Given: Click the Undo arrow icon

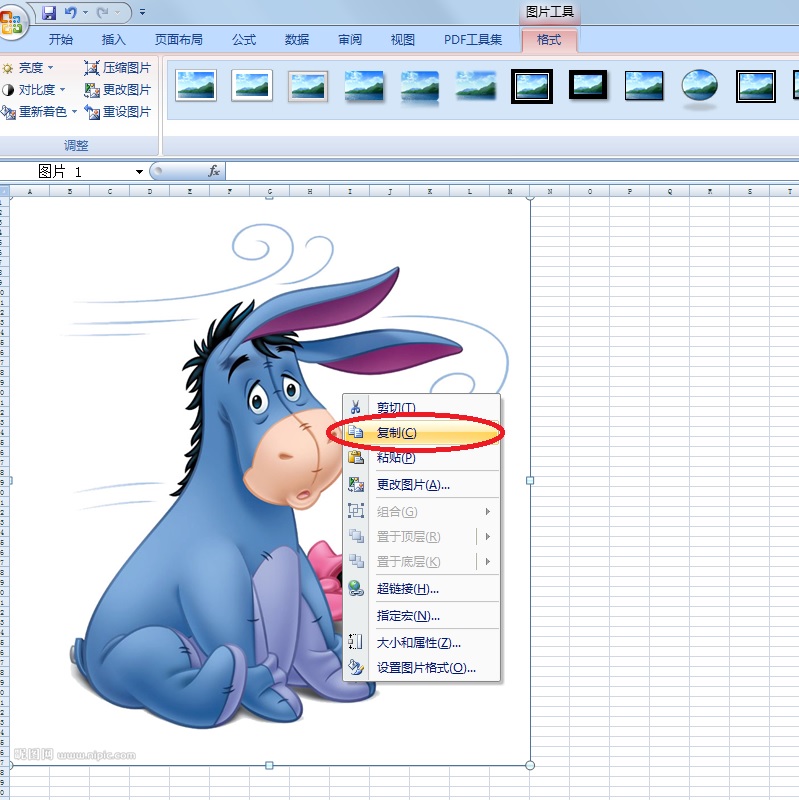Looking at the screenshot, I should click(71, 13).
